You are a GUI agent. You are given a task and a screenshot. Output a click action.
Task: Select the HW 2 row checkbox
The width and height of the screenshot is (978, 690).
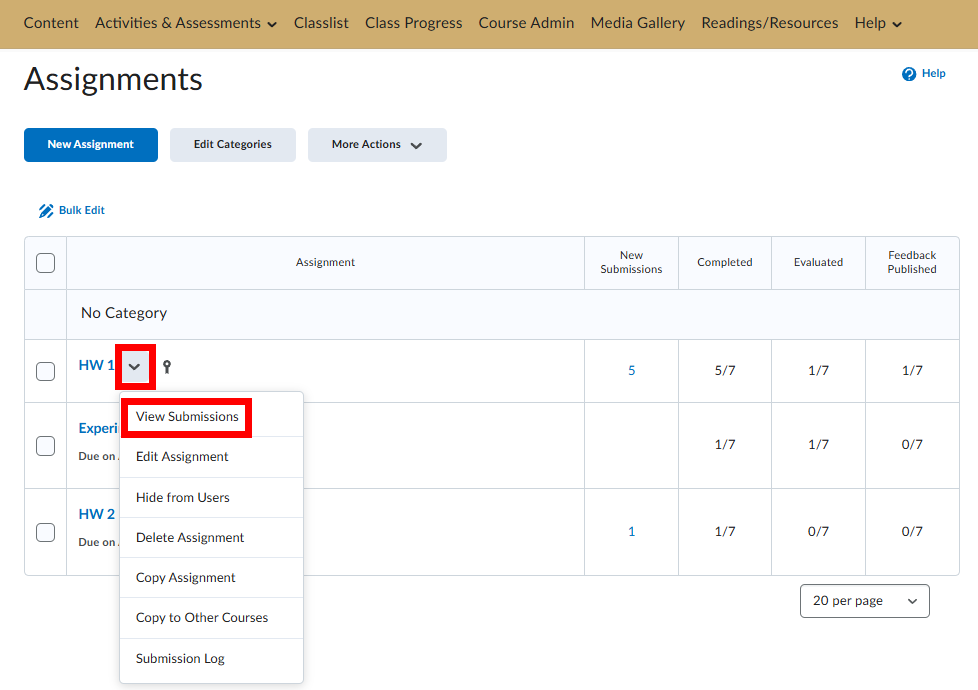click(x=45, y=532)
